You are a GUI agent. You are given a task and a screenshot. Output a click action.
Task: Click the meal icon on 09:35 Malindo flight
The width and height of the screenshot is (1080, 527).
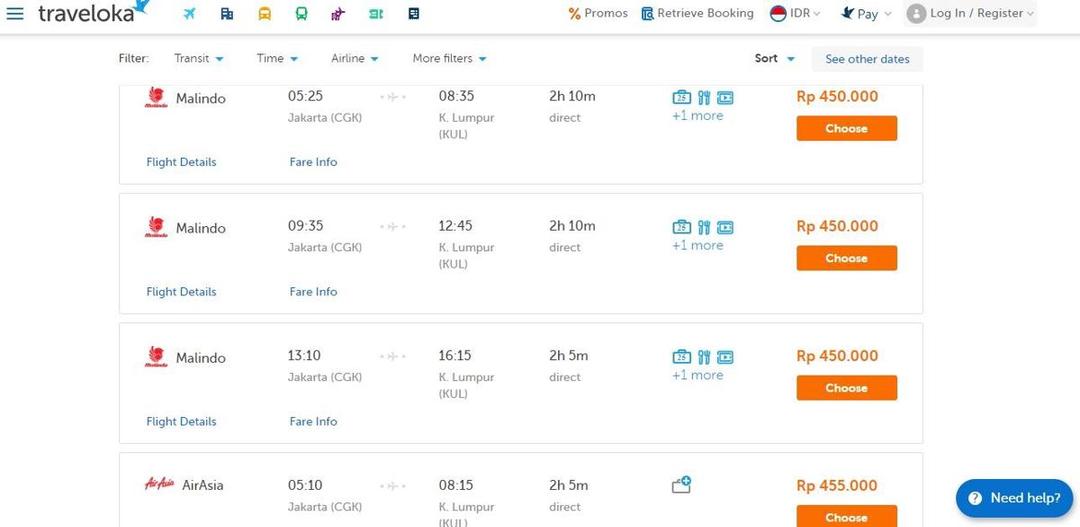pyautogui.click(x=703, y=227)
